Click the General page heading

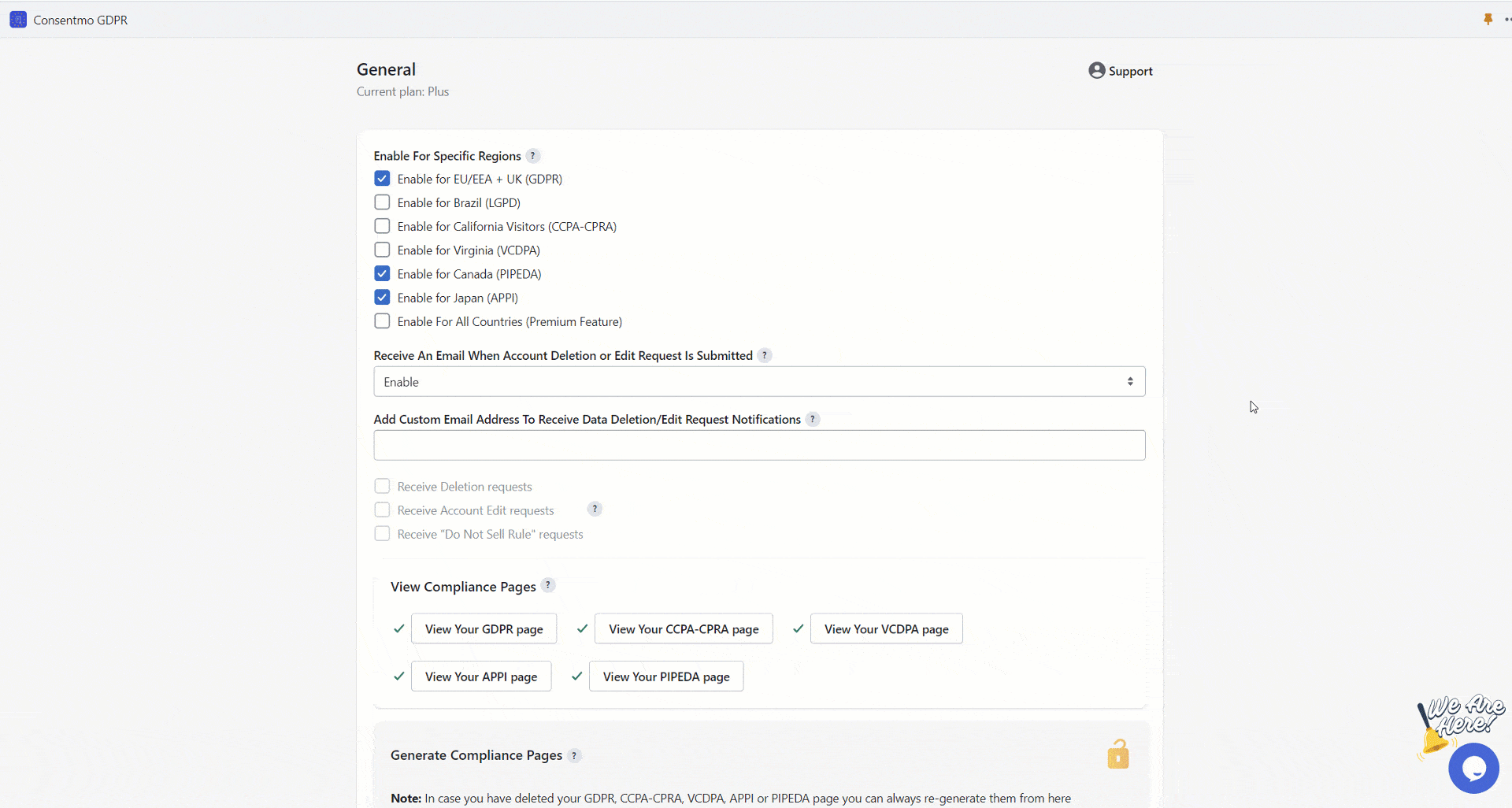tap(386, 69)
